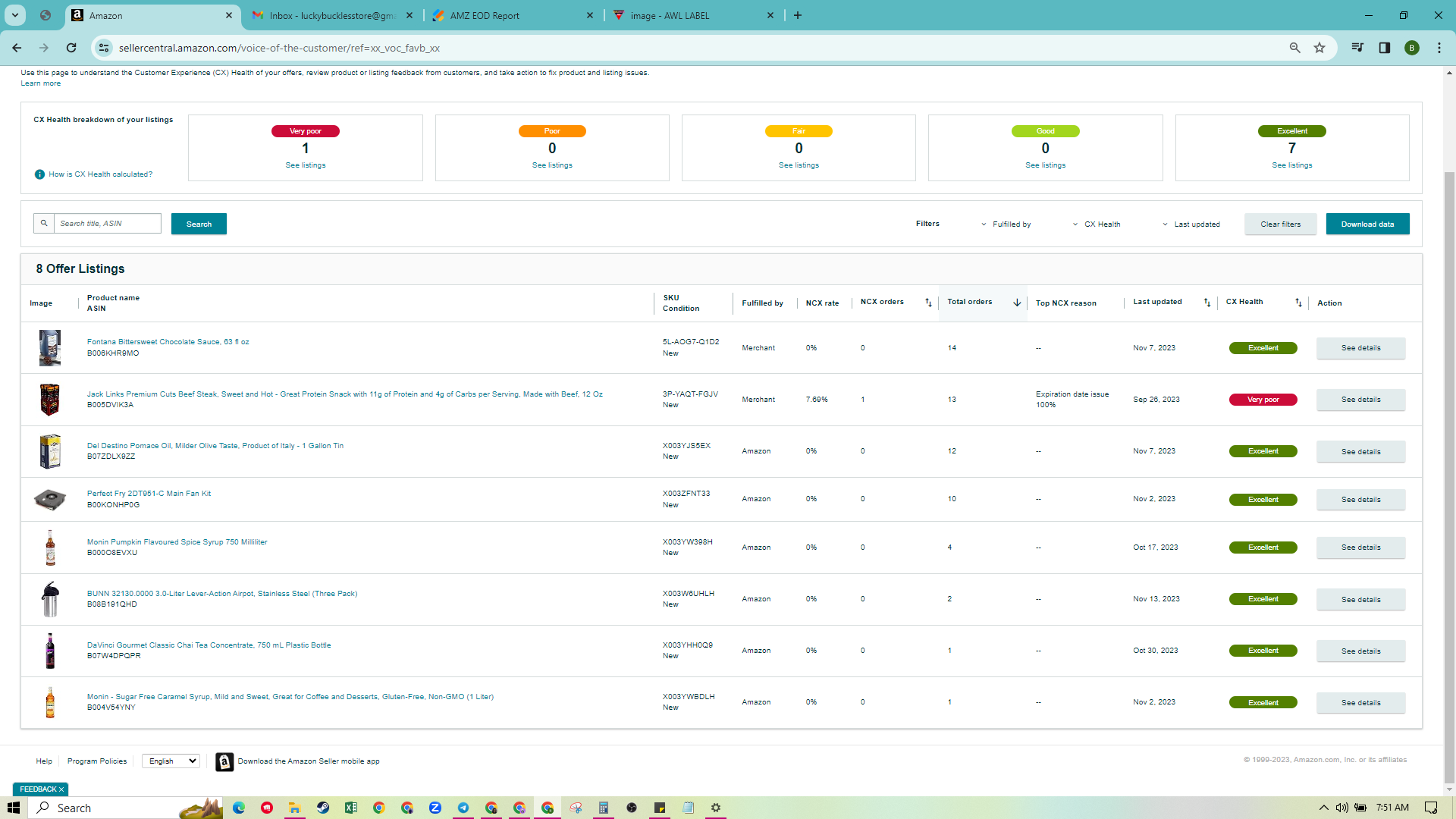
Task: Open the media controls icon in Chrome toolbar
Action: [1357, 48]
